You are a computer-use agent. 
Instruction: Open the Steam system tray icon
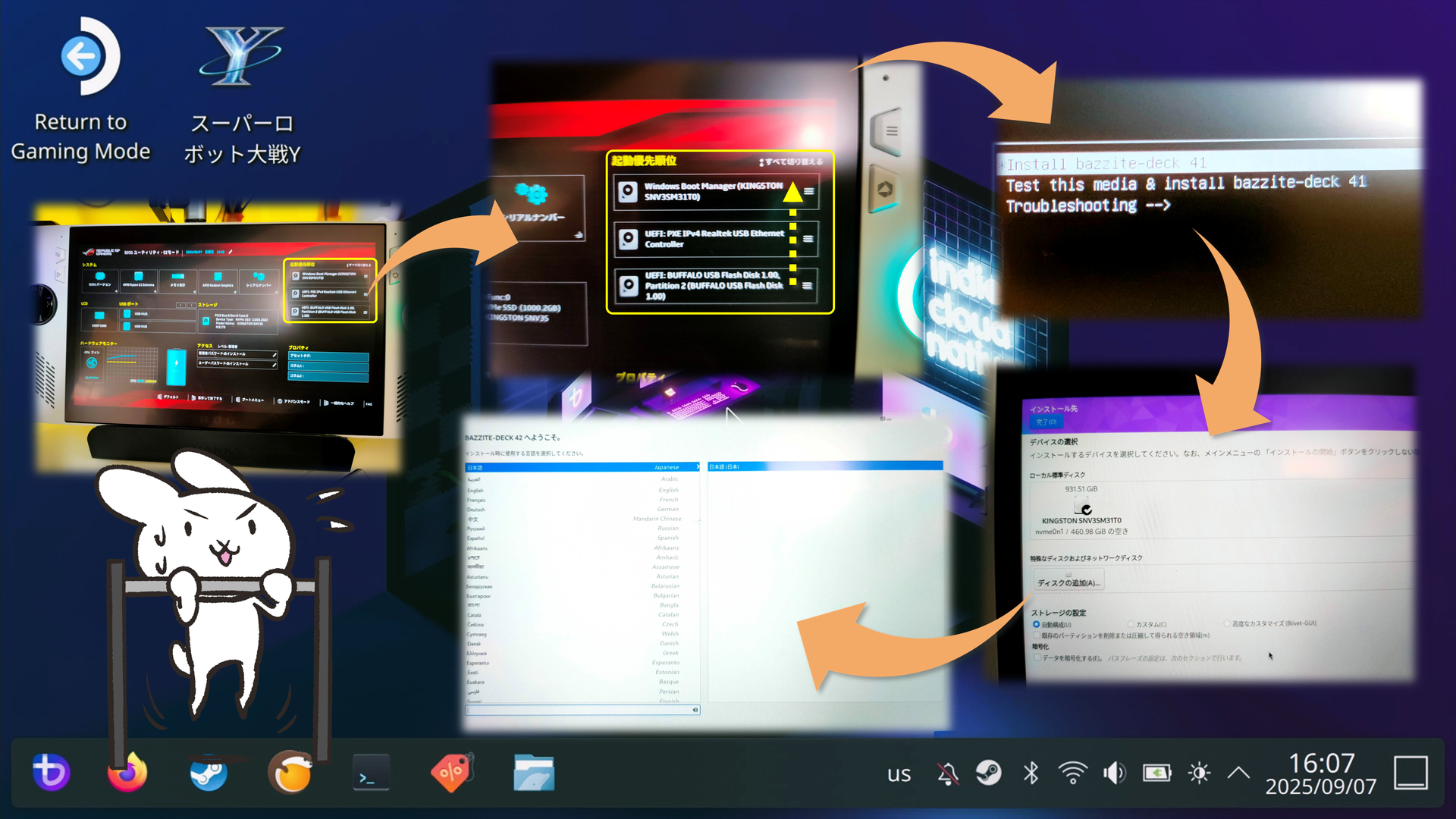point(988,773)
